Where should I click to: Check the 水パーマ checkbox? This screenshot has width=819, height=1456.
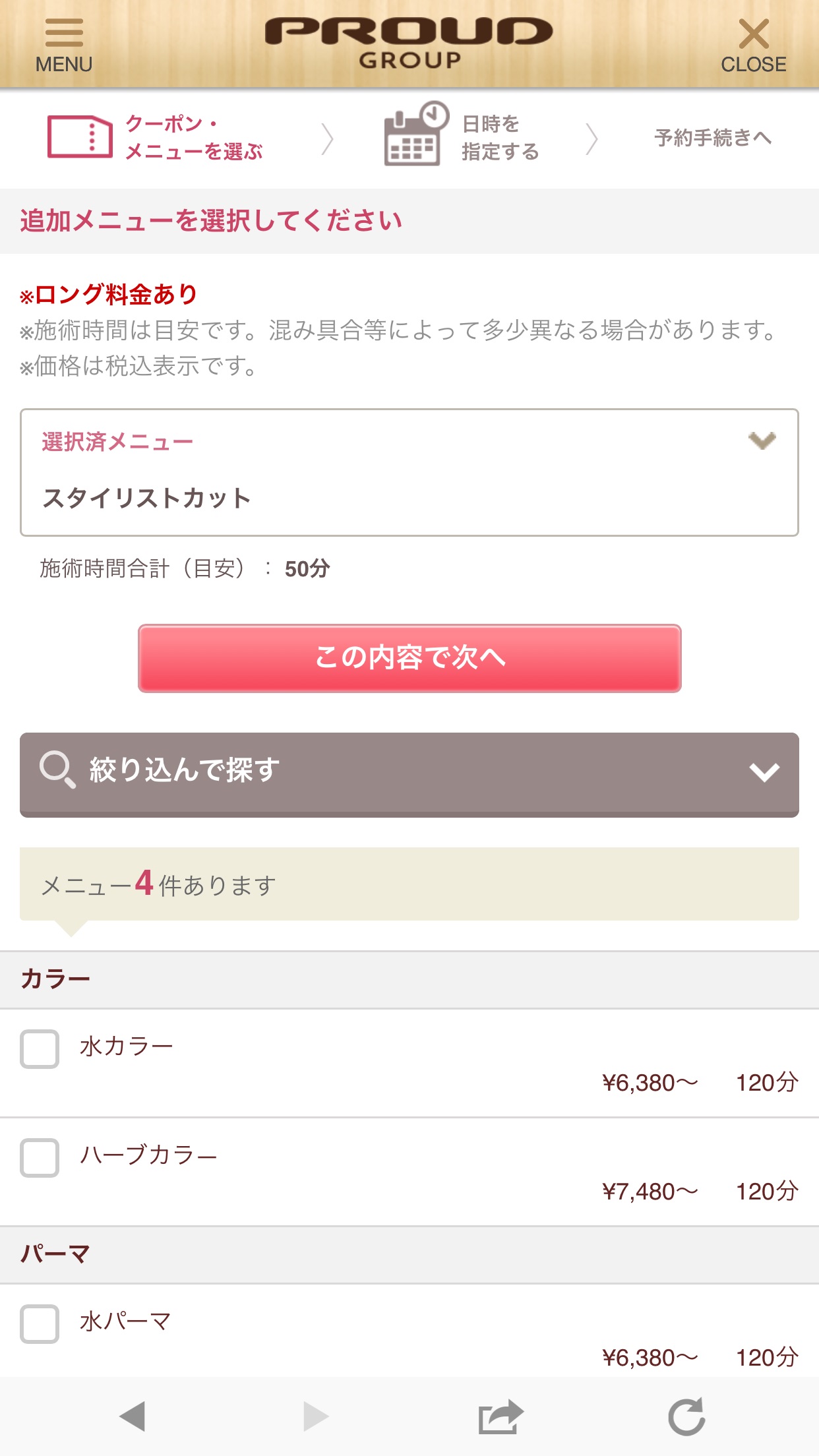click(x=40, y=1323)
